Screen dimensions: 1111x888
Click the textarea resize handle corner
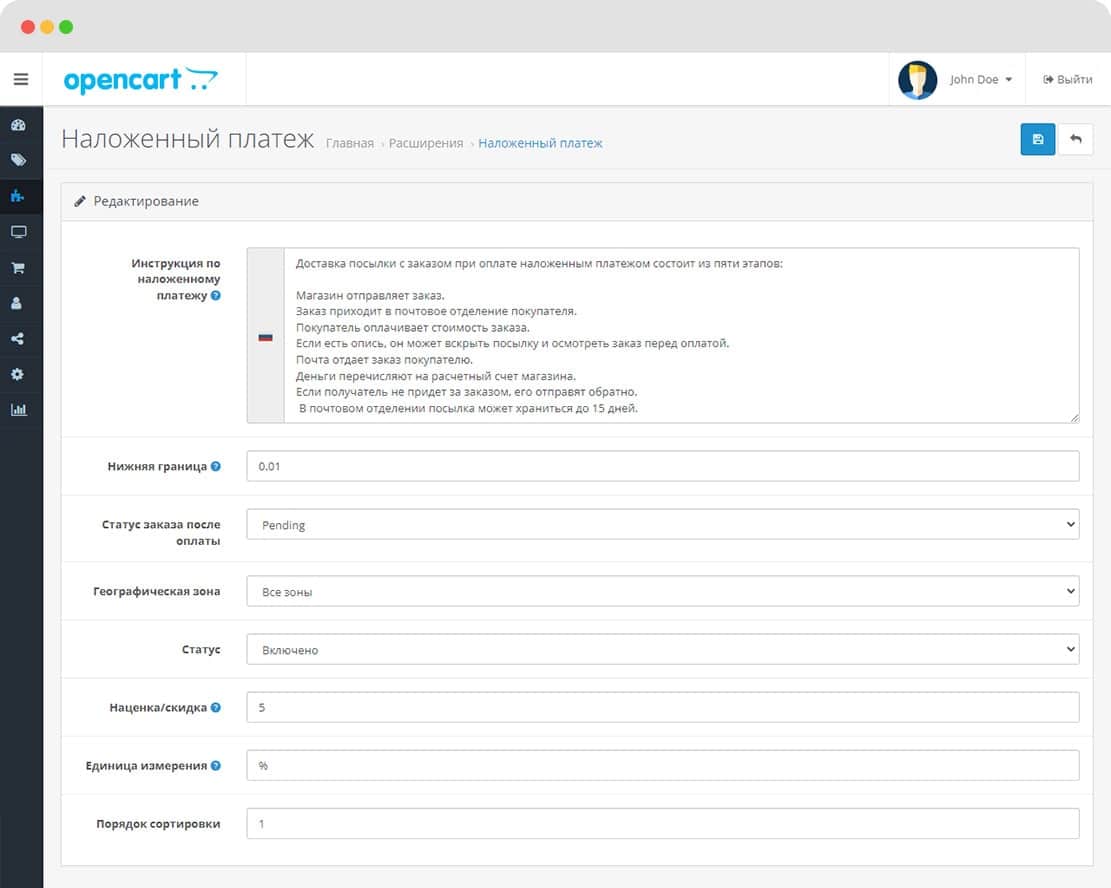pos(1074,418)
